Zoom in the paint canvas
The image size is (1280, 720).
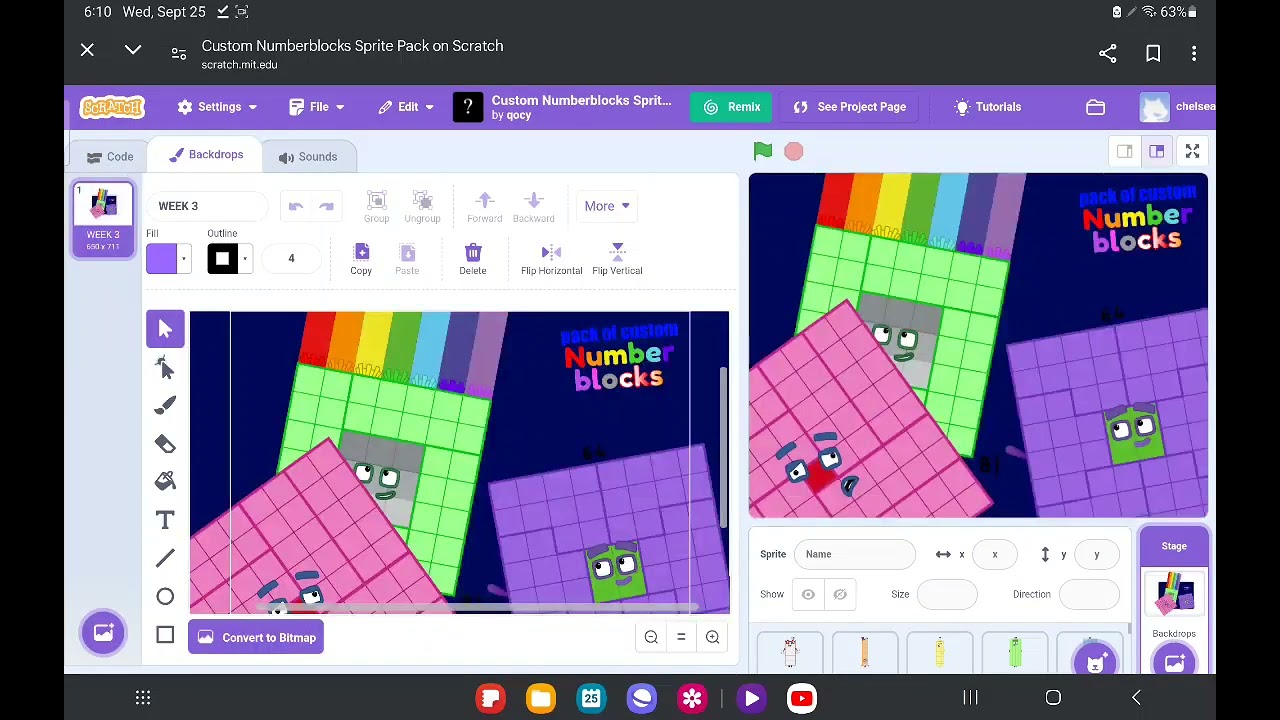click(x=712, y=637)
